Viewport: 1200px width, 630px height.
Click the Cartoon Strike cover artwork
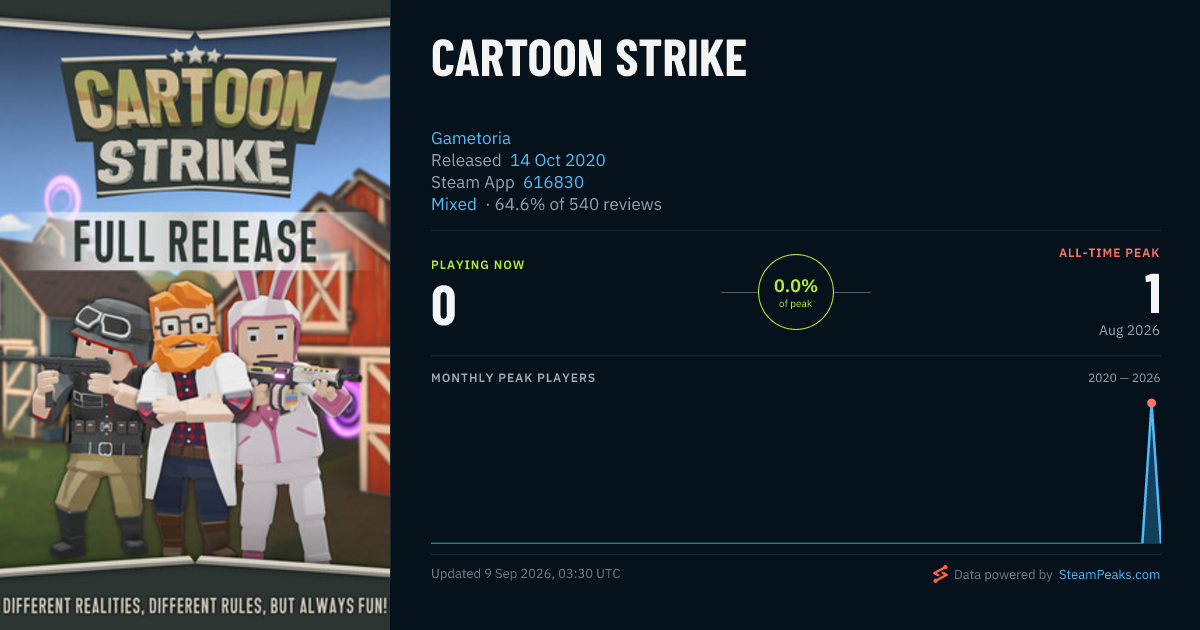(195, 315)
